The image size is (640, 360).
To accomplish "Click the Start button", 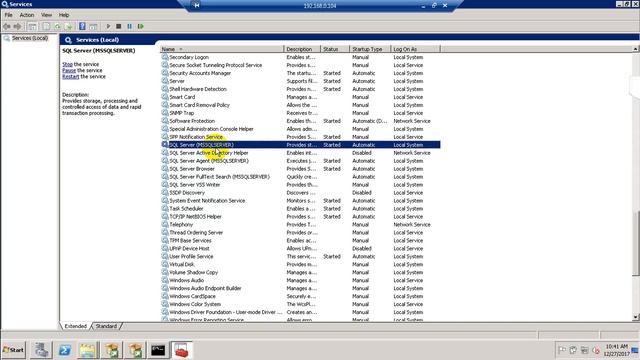I will tap(13, 350).
